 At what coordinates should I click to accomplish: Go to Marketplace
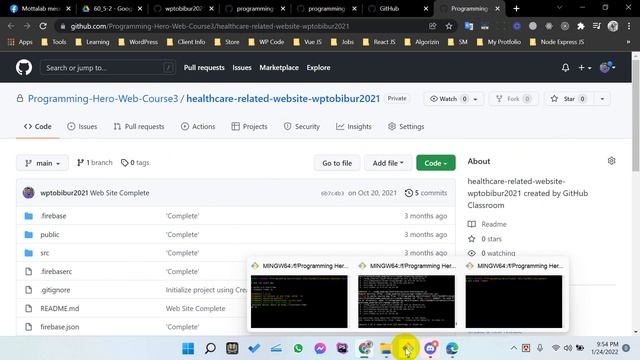279,68
